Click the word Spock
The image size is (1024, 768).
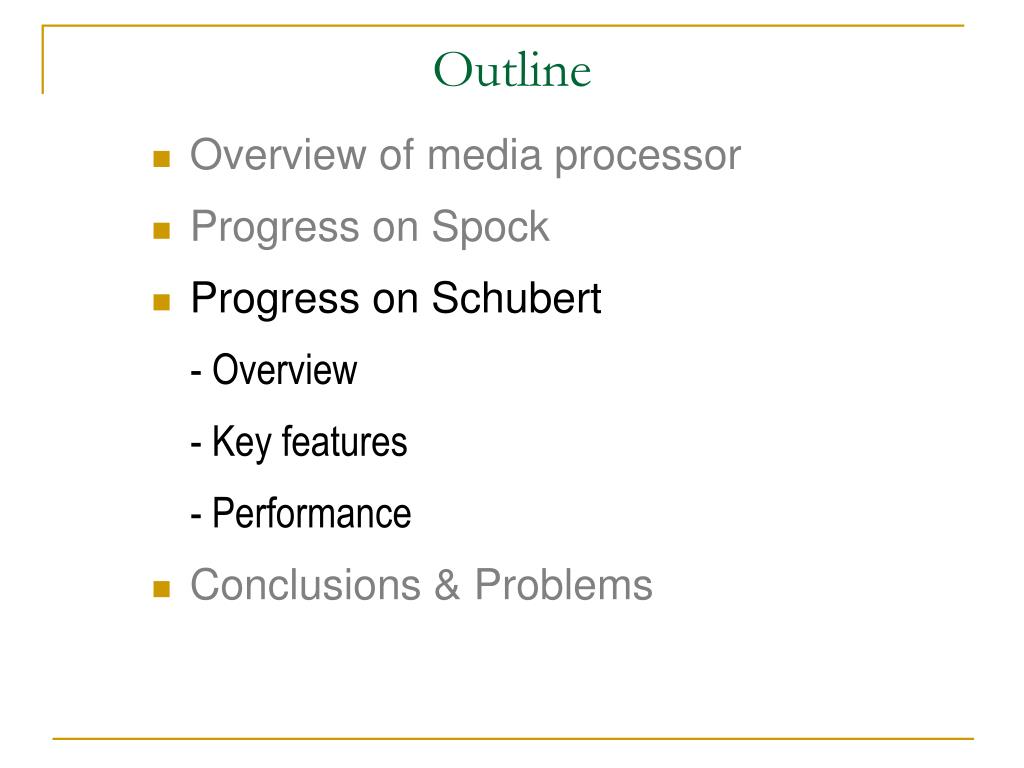pyautogui.click(x=490, y=227)
